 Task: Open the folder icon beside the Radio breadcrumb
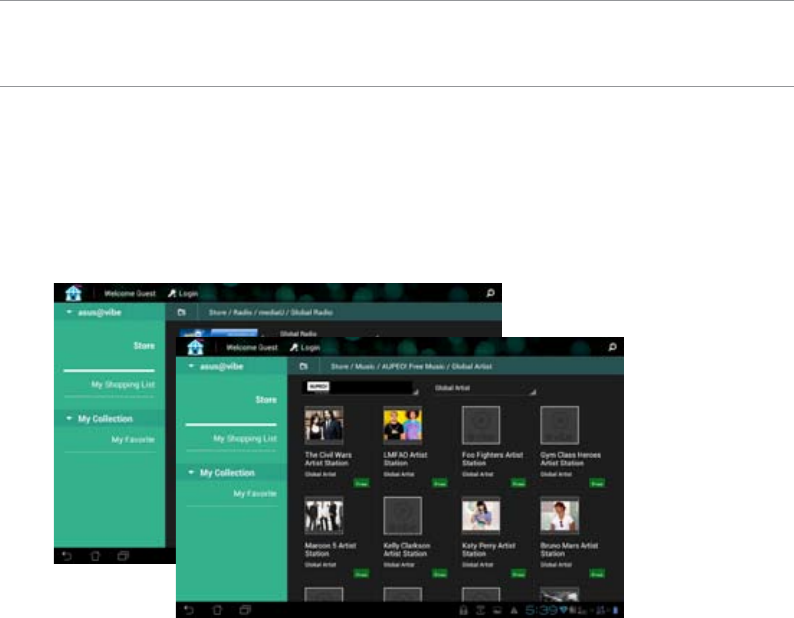pos(181,313)
